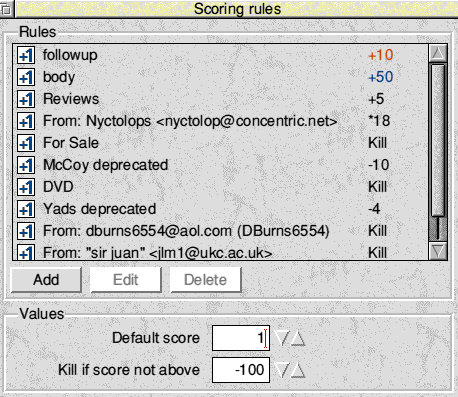The height and width of the screenshot is (397, 458).
Task: Click the +50 score of body
Action: [381, 77]
